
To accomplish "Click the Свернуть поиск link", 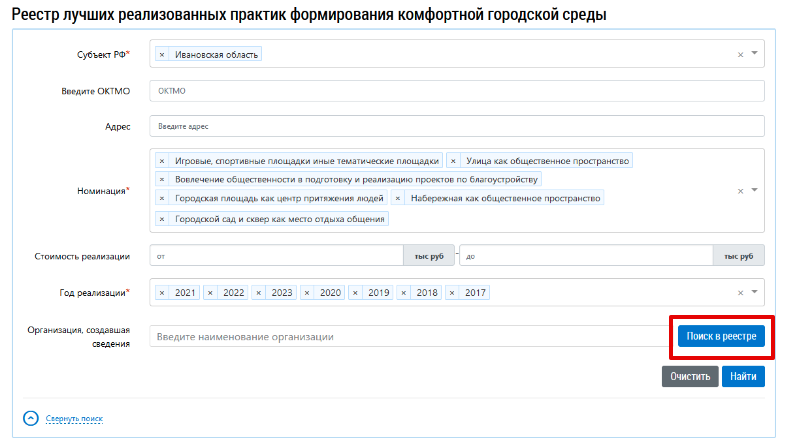I will [x=74, y=419].
